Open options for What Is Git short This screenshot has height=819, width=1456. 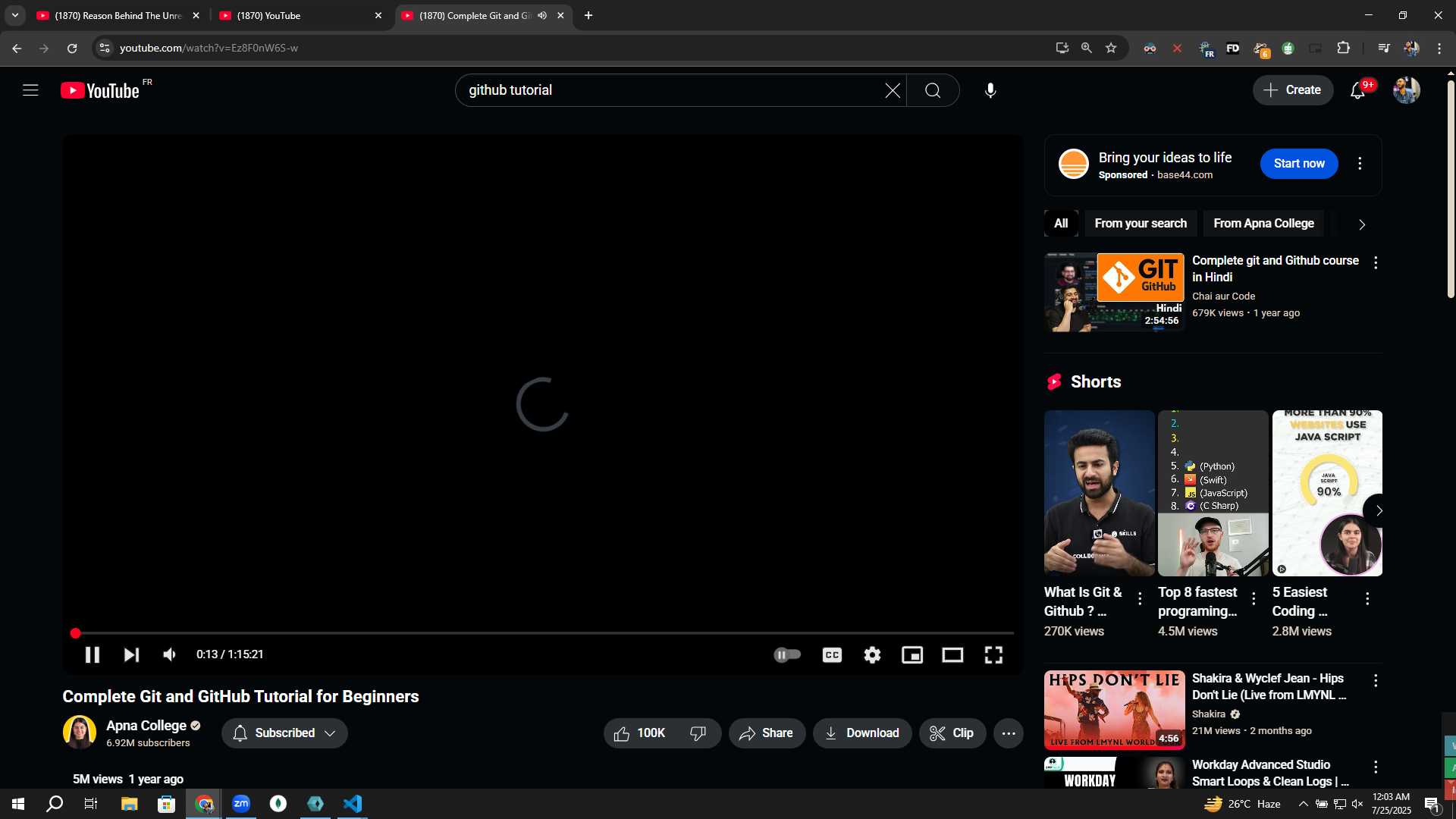1140,599
